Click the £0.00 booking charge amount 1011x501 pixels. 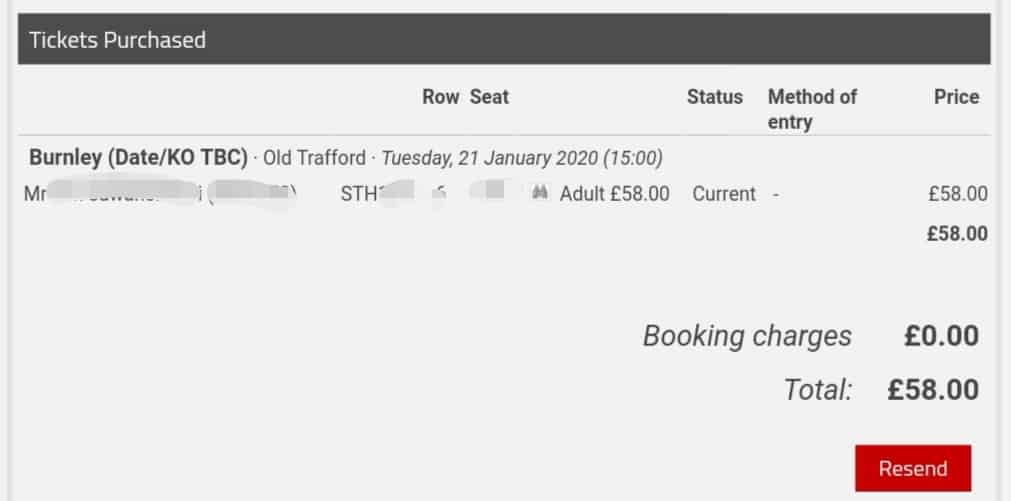[x=941, y=336]
